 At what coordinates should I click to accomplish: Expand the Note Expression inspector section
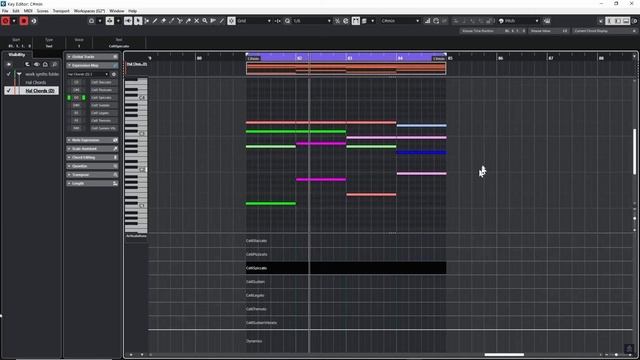[x=92, y=140]
